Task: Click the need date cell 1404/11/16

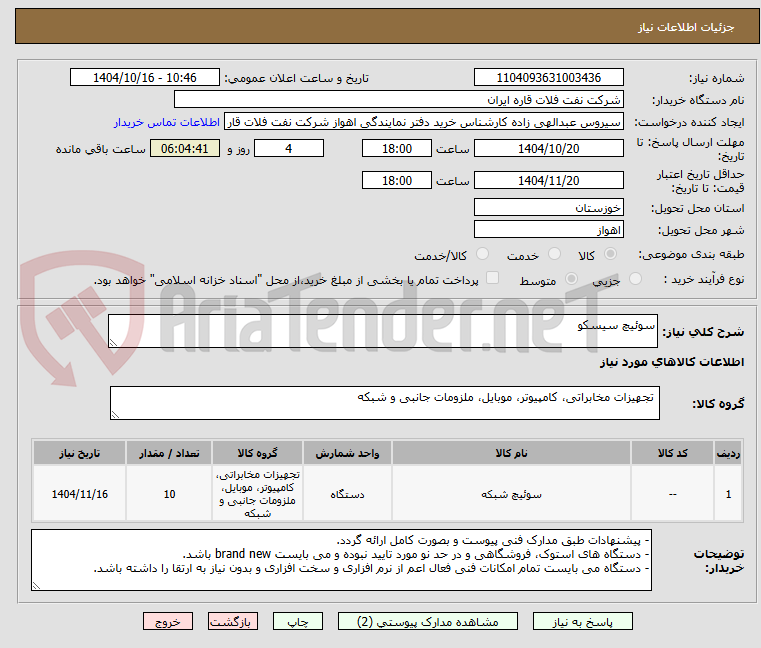Action: pos(80,494)
